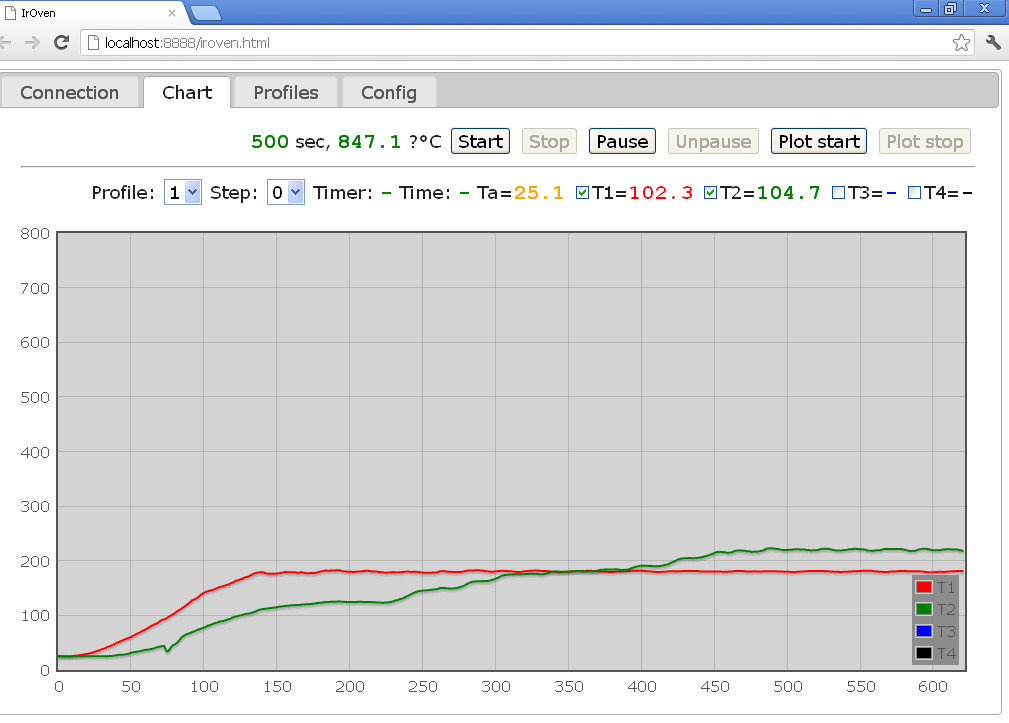The image size is (1009, 723).
Task: Enable the T3 sensor checkbox
Action: (x=839, y=193)
